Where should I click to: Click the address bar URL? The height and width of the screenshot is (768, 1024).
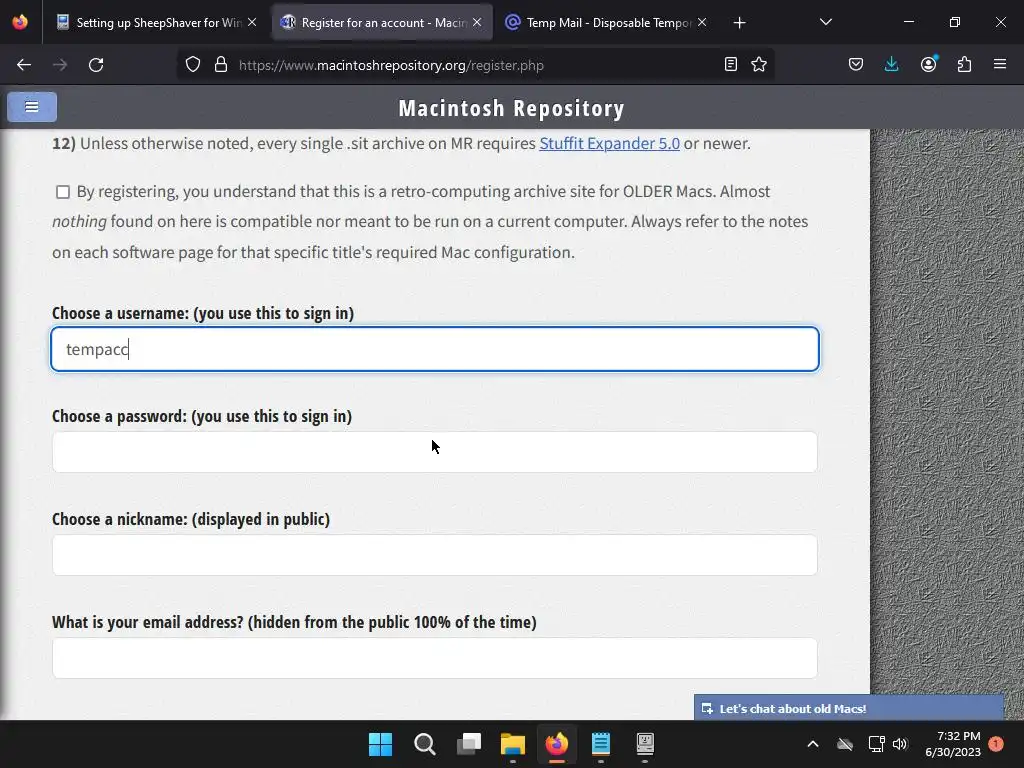tap(391, 65)
